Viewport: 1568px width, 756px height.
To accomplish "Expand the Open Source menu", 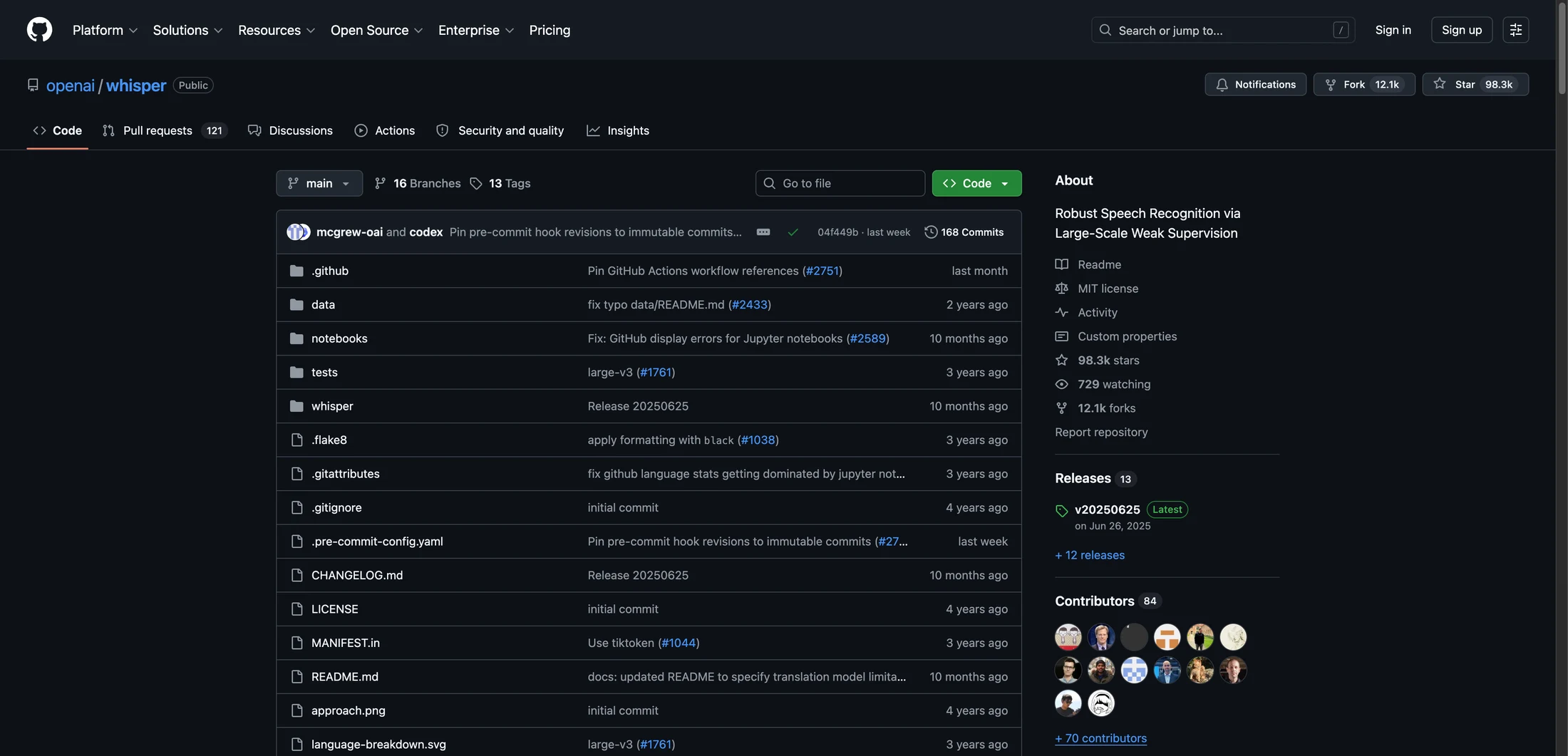I will (x=377, y=30).
